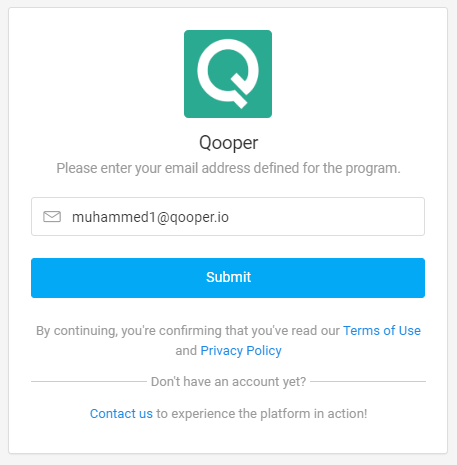Focus the email address input field
Screen dimensions: 457x465
(x=228, y=217)
